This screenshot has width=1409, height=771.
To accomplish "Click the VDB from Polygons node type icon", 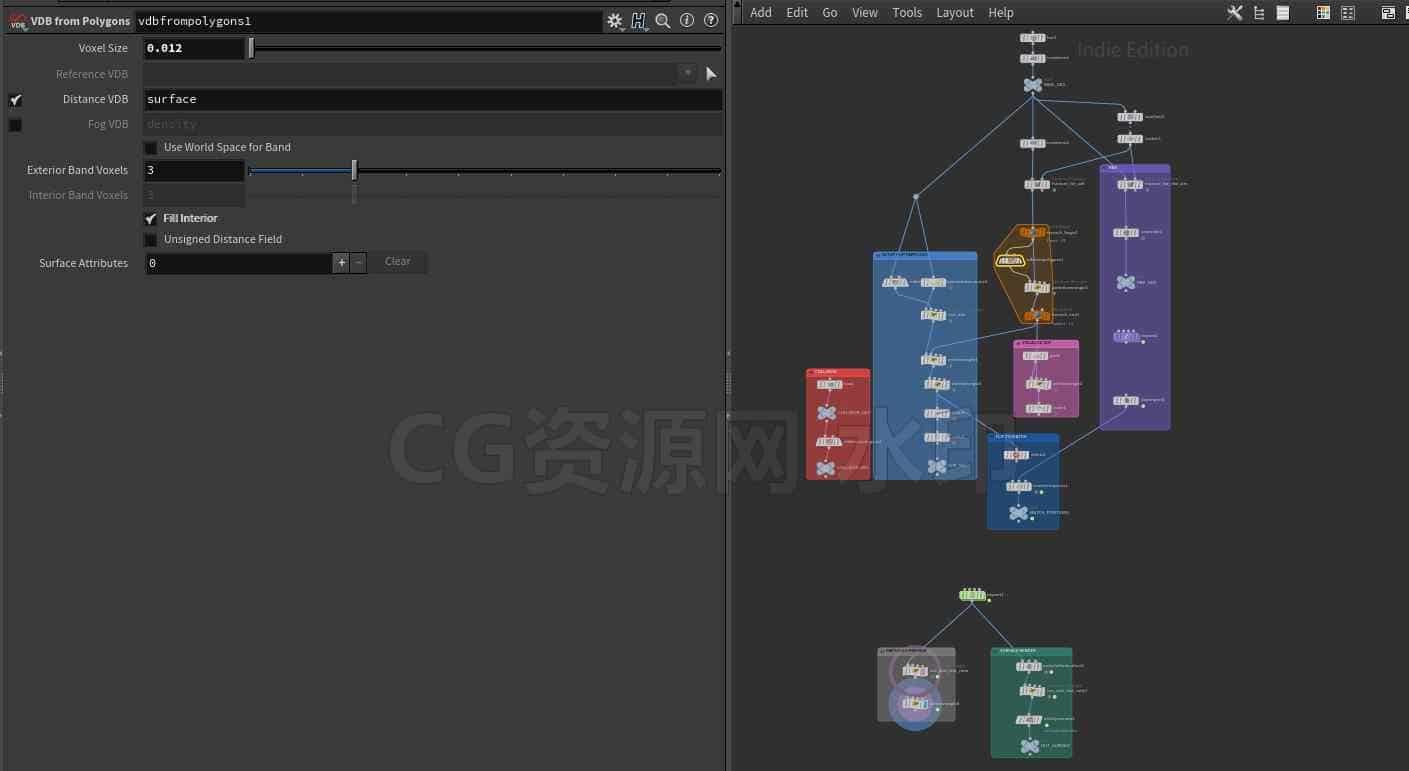I will [17, 20].
